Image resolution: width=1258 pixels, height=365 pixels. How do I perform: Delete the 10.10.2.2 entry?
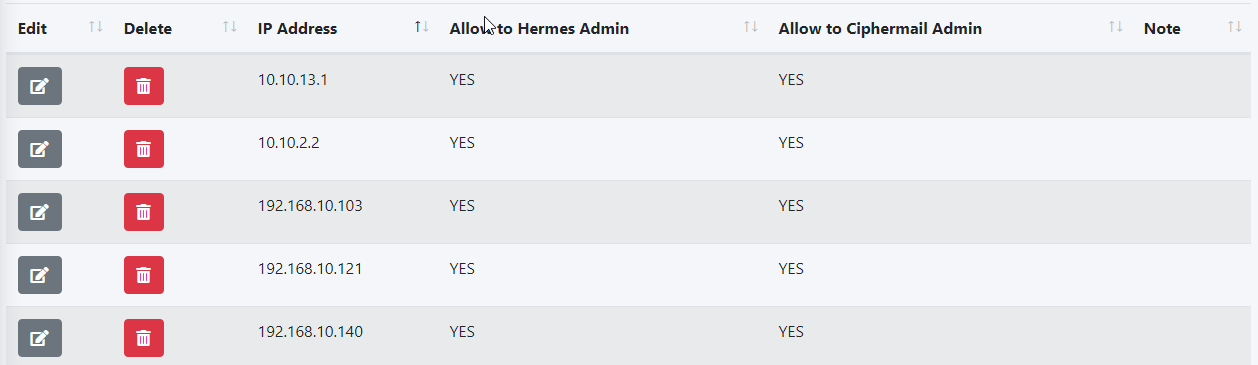[x=144, y=149]
